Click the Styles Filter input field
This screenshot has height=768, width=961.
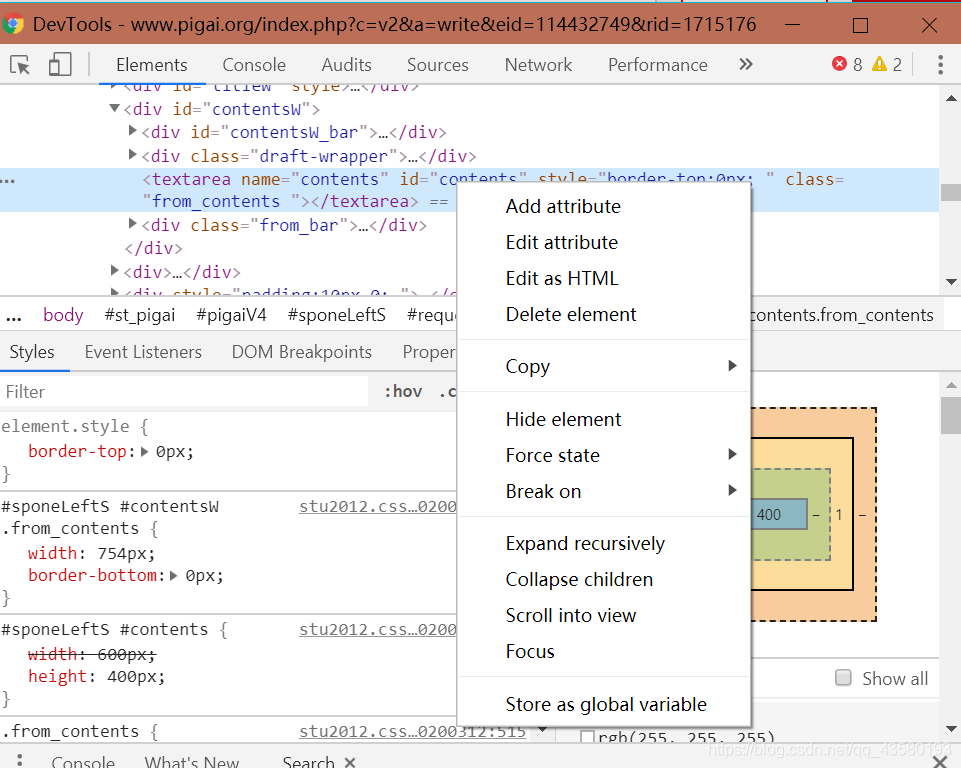pos(184,392)
